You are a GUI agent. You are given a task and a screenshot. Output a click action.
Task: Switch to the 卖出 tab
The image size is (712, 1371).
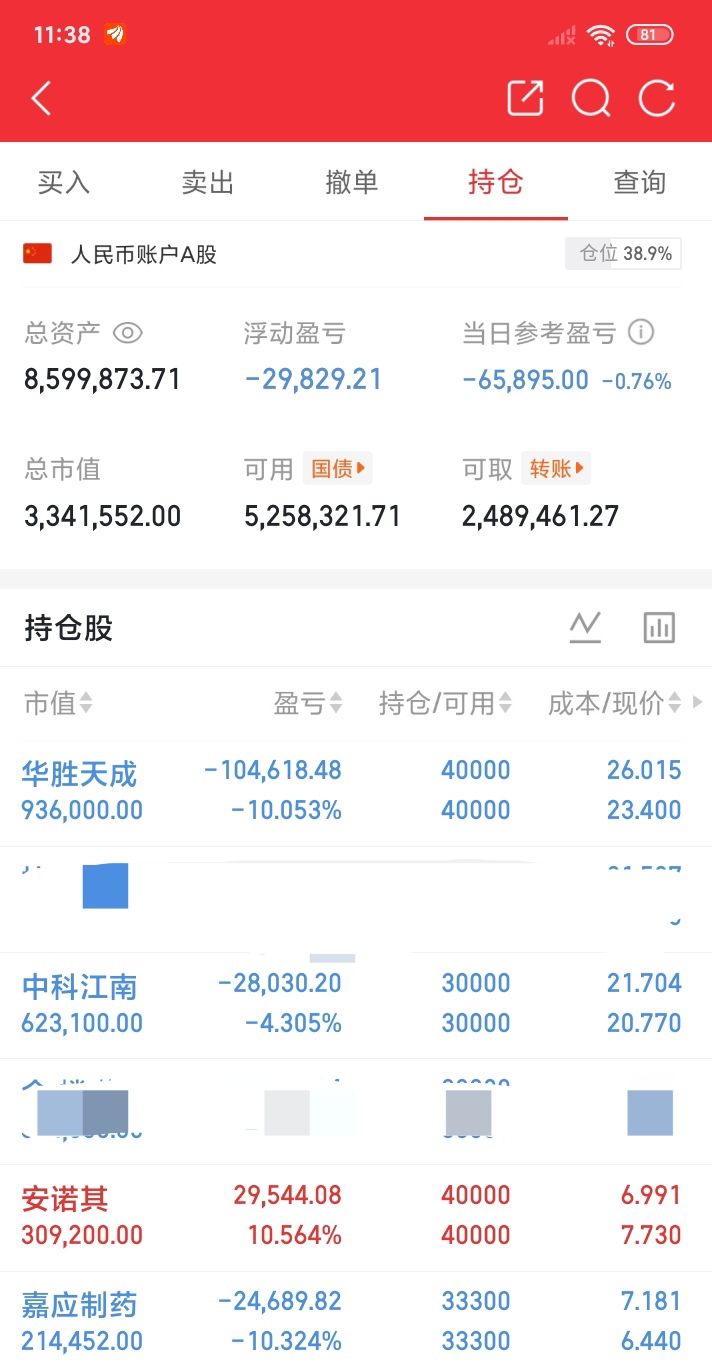pyautogui.click(x=208, y=182)
